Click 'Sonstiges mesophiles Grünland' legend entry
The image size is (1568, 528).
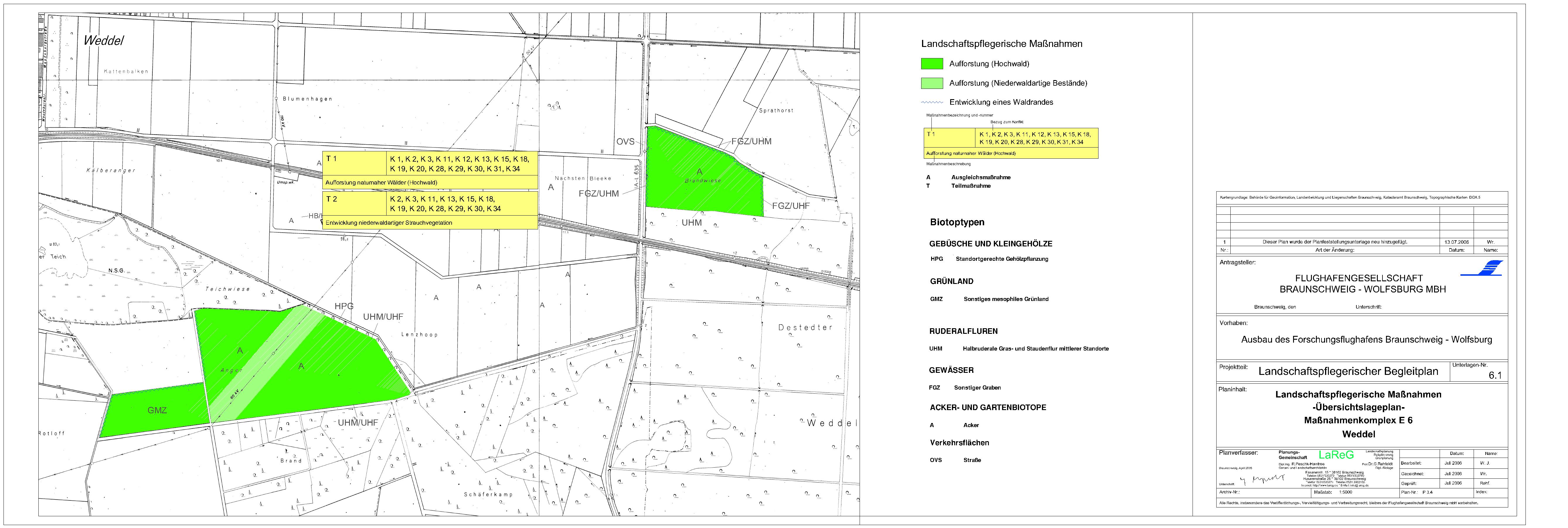tap(1006, 299)
